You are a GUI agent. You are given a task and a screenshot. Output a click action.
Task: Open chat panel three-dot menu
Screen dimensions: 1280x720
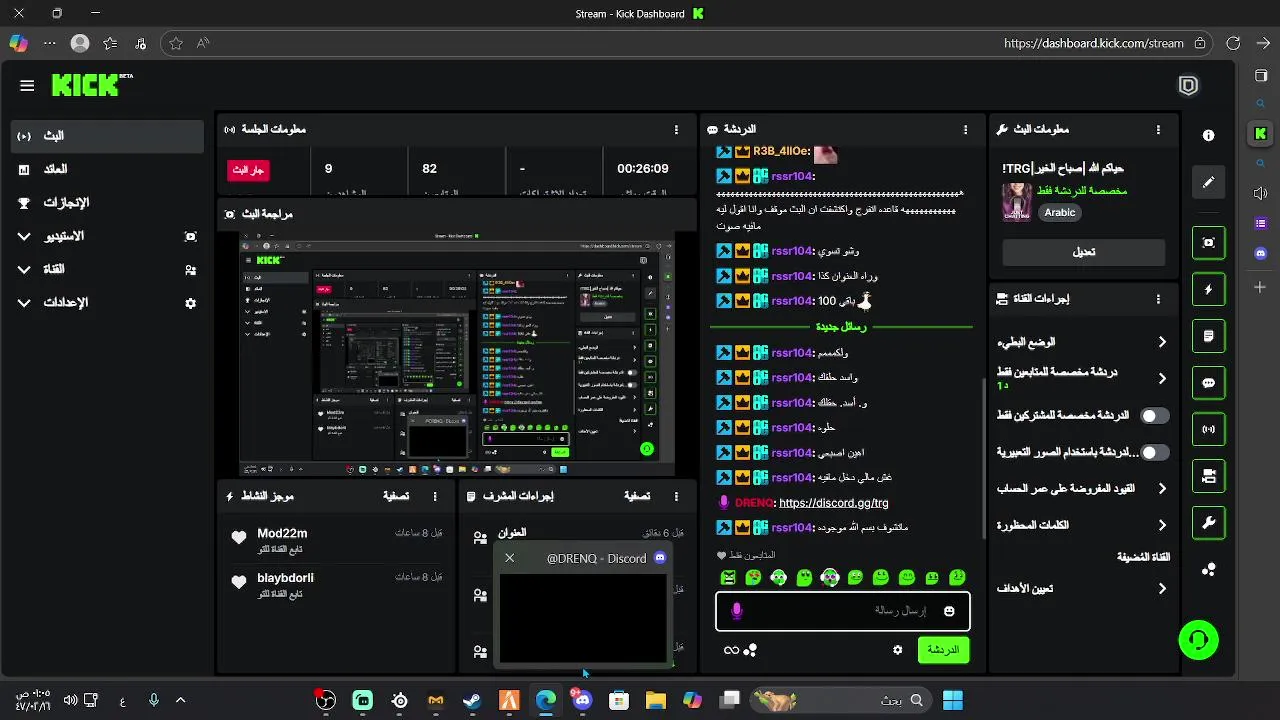click(965, 130)
